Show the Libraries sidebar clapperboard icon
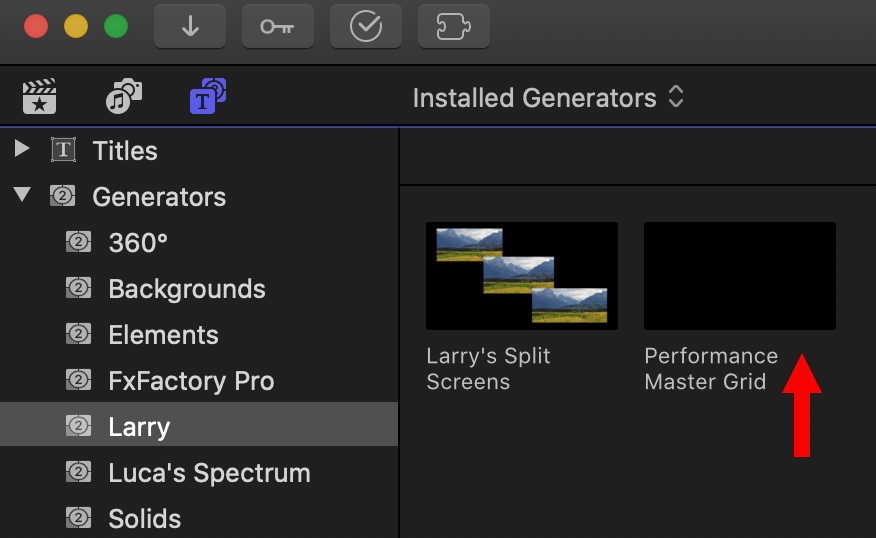Screen dimensions: 876x538 pyautogui.click(x=39, y=96)
